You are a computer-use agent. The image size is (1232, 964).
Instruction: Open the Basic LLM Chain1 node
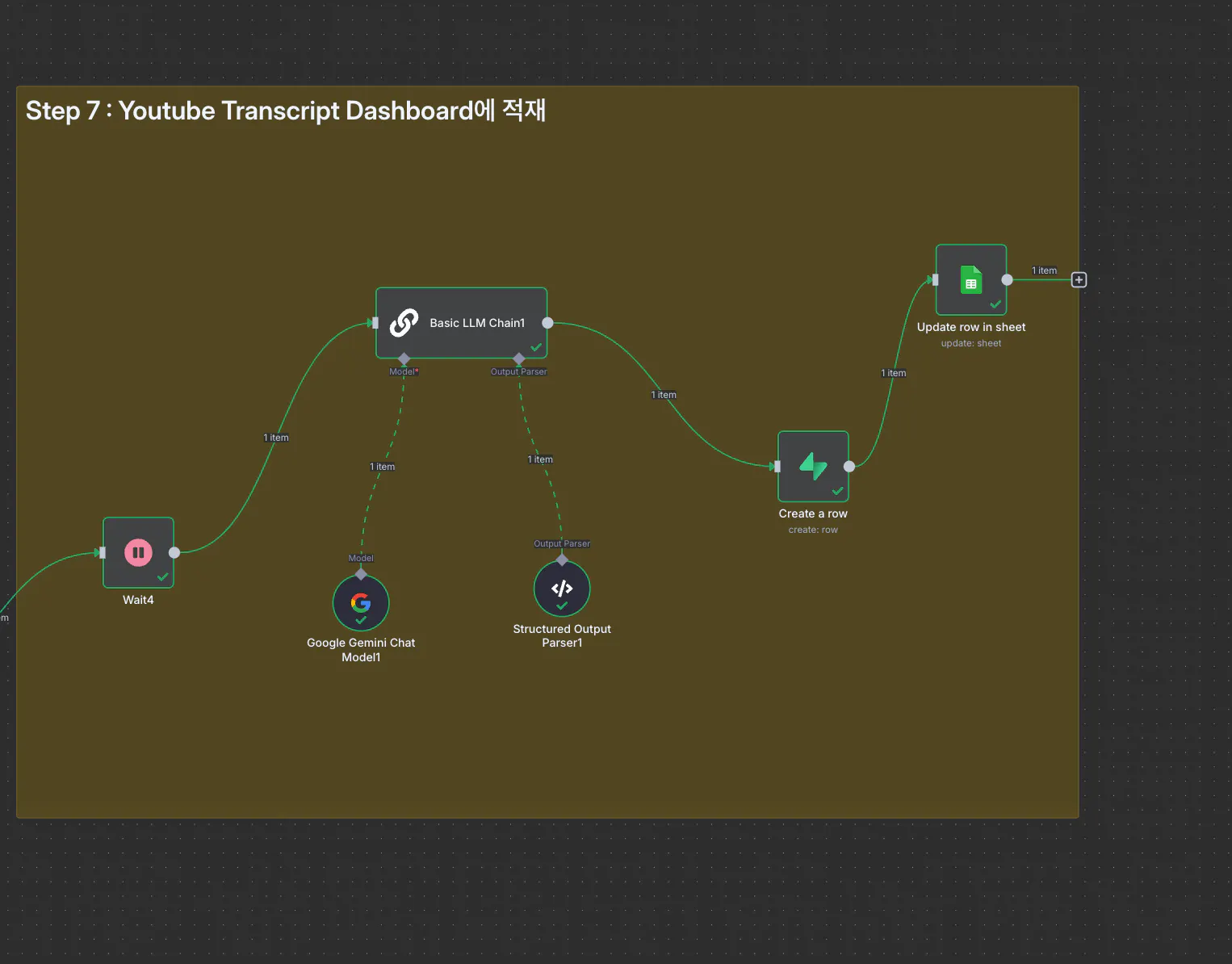coord(461,323)
